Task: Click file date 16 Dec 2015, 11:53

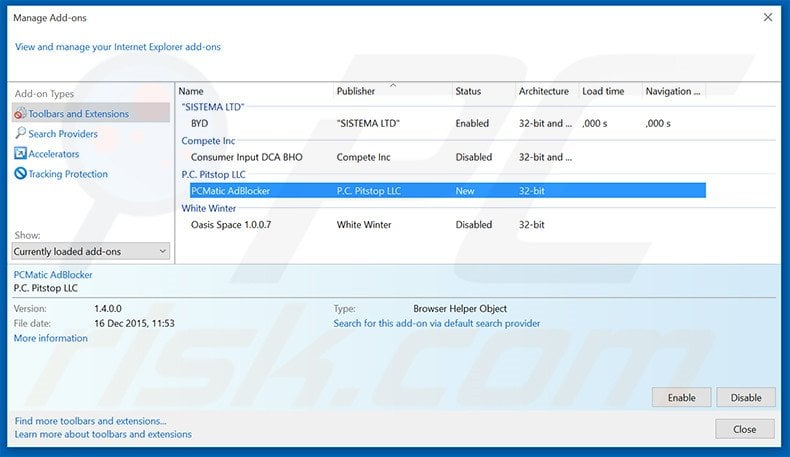Action: (x=135, y=323)
